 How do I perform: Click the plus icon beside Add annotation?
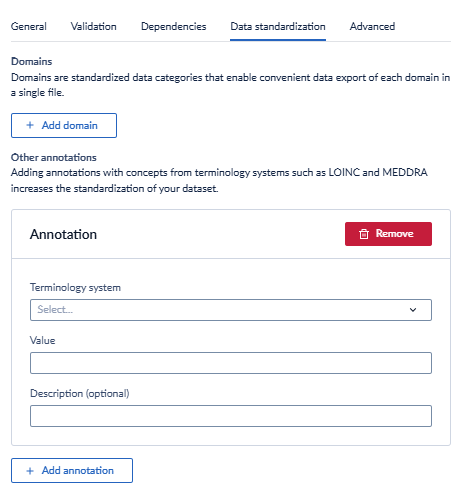coord(30,471)
